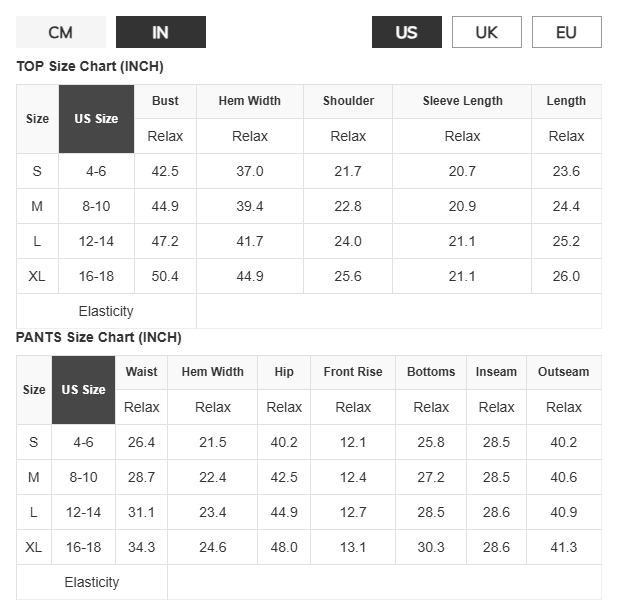Click the Sleeve Length column header
Image resolution: width=621 pixels, height=611 pixels.
pyautogui.click(x=462, y=101)
